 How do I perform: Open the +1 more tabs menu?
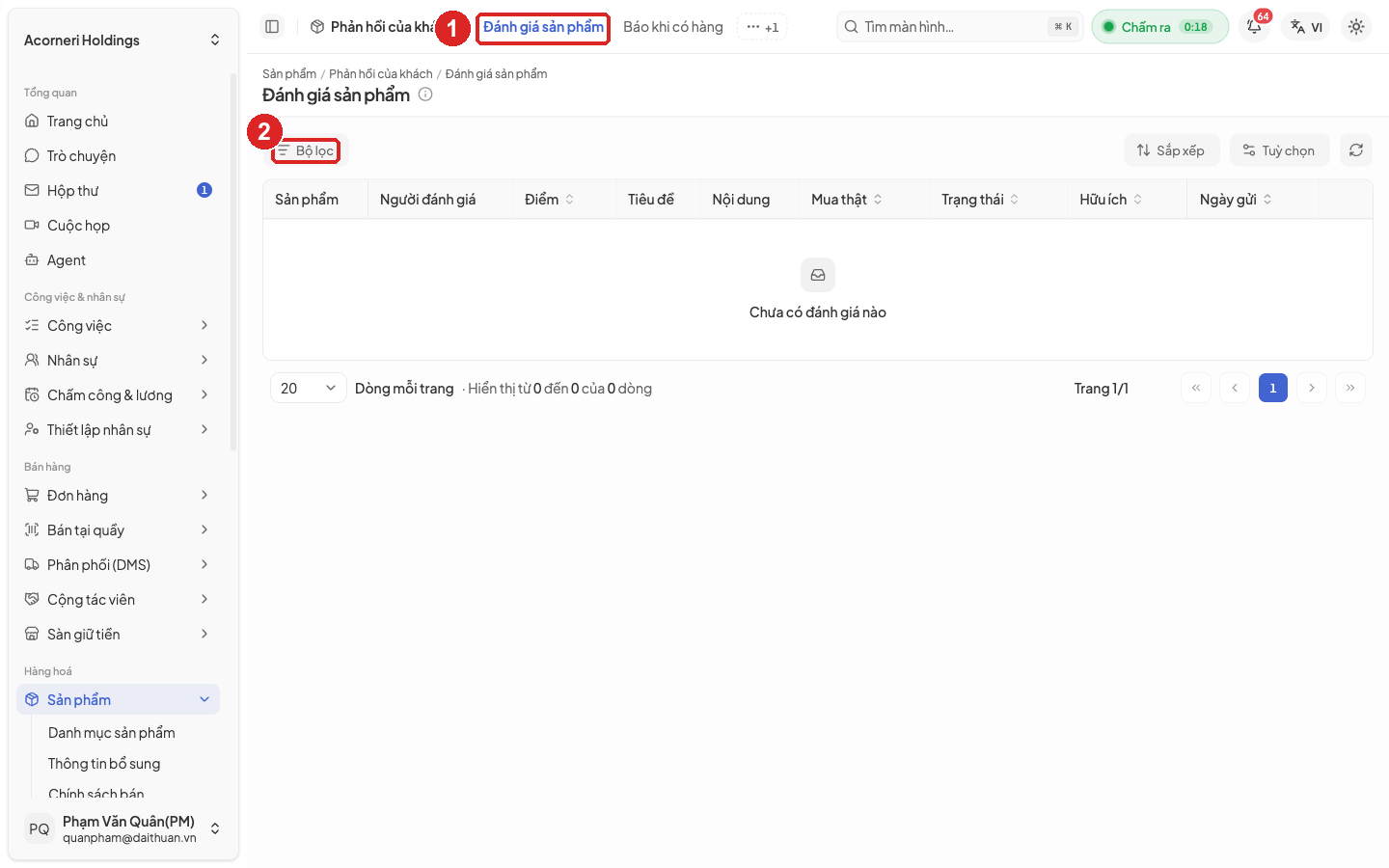[x=762, y=27]
